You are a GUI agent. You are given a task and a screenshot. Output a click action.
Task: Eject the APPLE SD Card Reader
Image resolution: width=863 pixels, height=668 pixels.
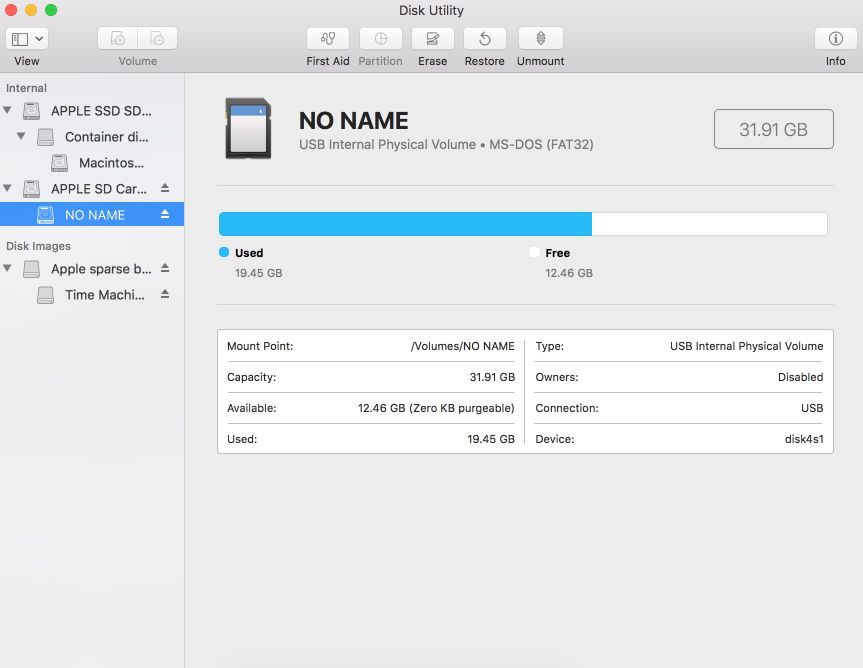(165, 188)
